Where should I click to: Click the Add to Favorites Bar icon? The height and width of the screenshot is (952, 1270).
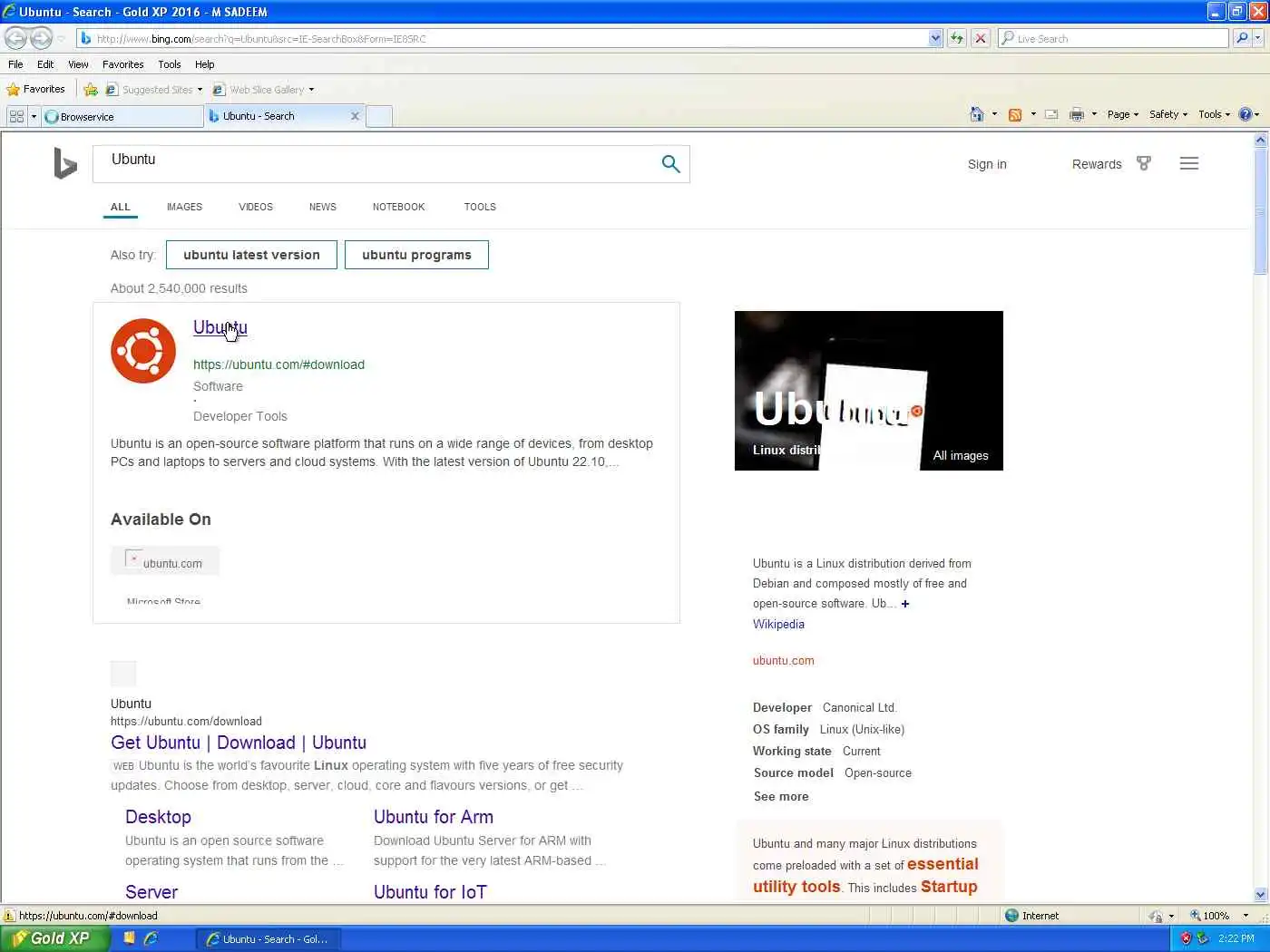91,89
